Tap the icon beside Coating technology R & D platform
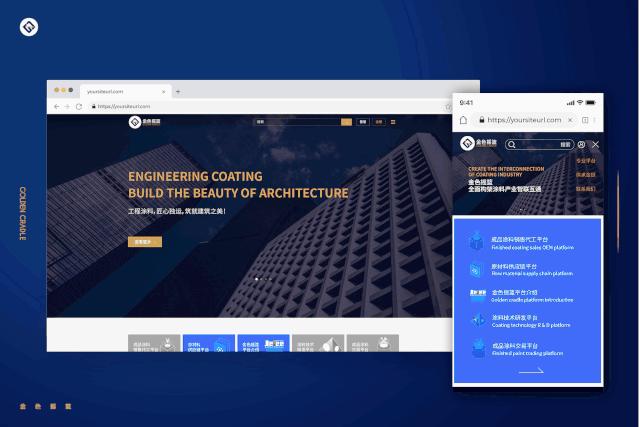Image resolution: width=639 pixels, height=427 pixels. coord(477,321)
